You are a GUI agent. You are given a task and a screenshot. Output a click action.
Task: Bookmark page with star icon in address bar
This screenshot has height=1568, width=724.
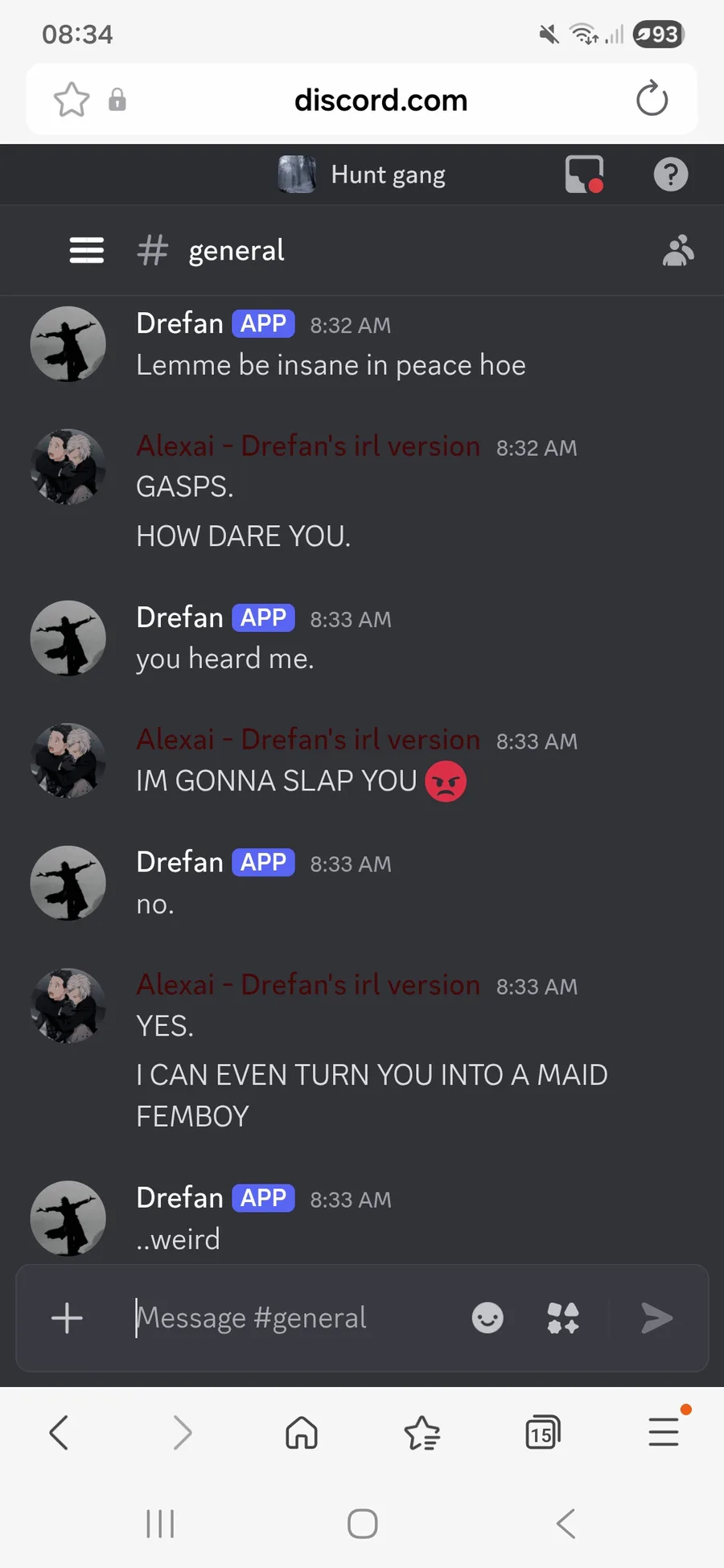[x=72, y=100]
